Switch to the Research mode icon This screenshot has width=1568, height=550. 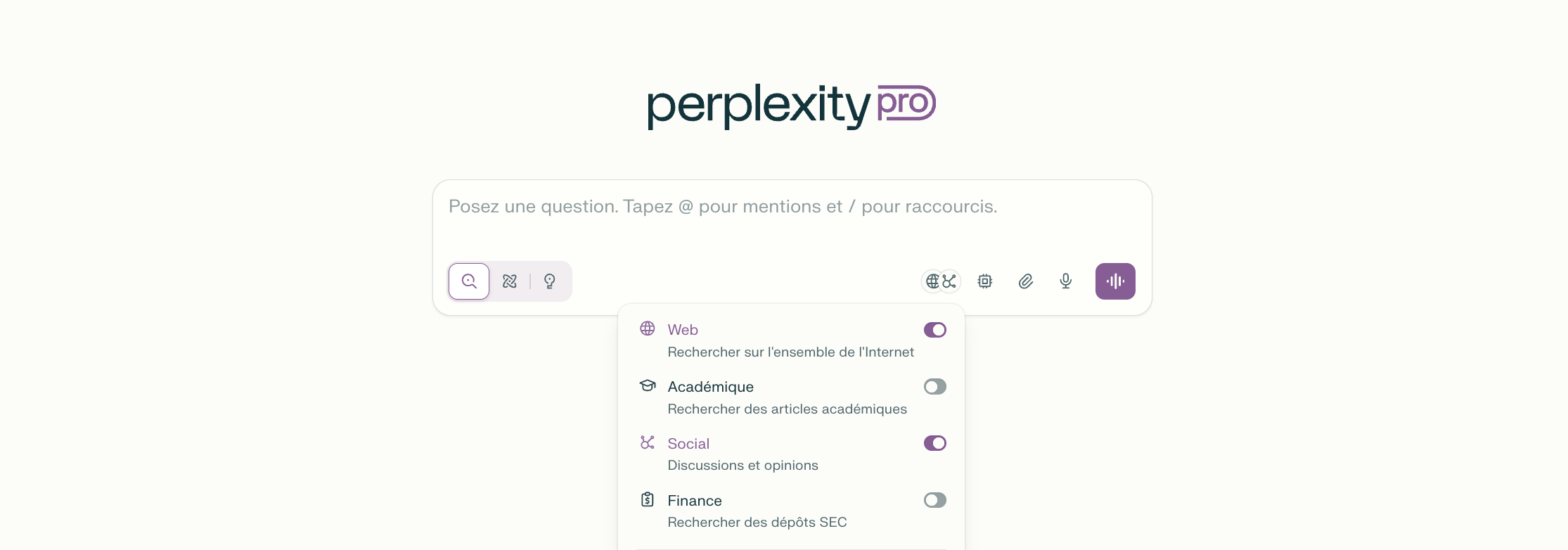510,281
